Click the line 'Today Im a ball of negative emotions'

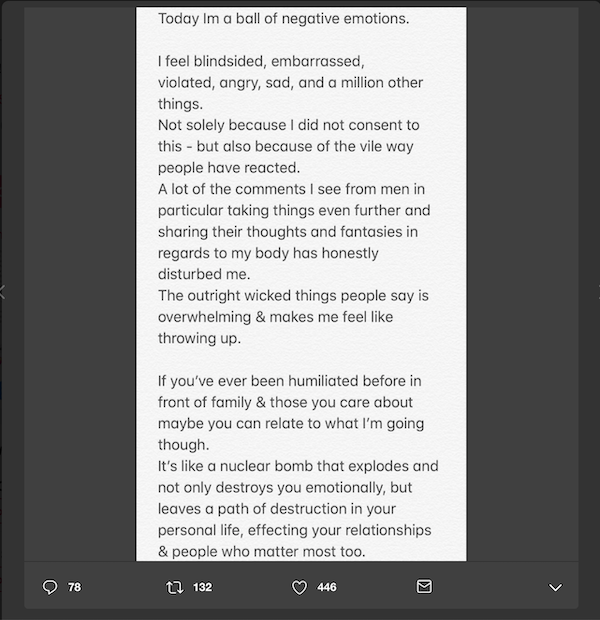coord(283,19)
